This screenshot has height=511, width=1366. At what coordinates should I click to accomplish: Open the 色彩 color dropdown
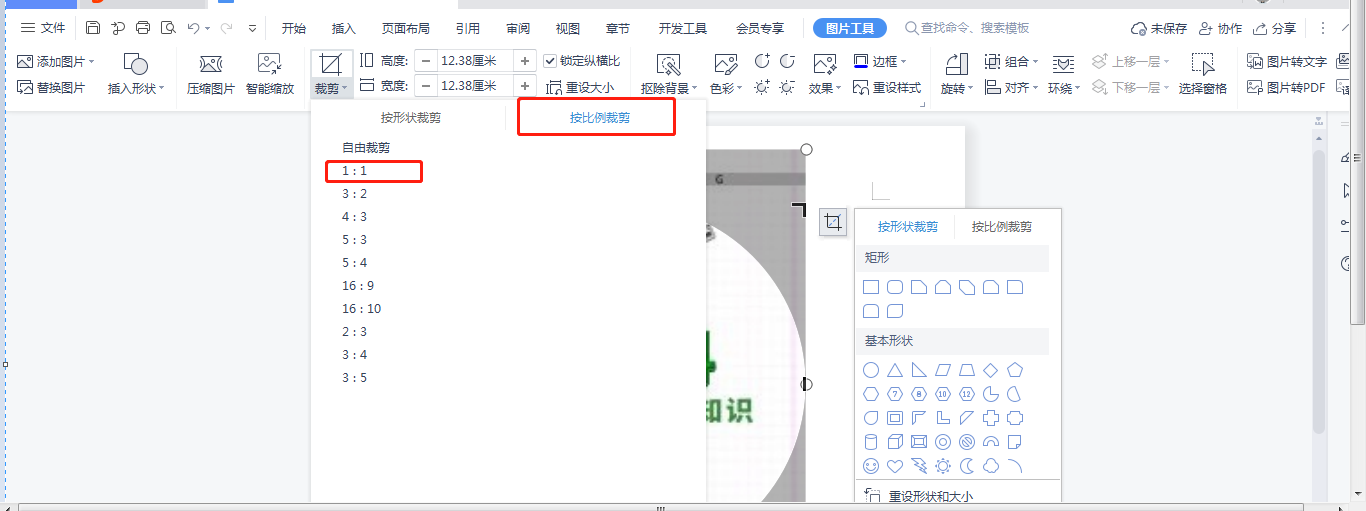tap(740, 89)
